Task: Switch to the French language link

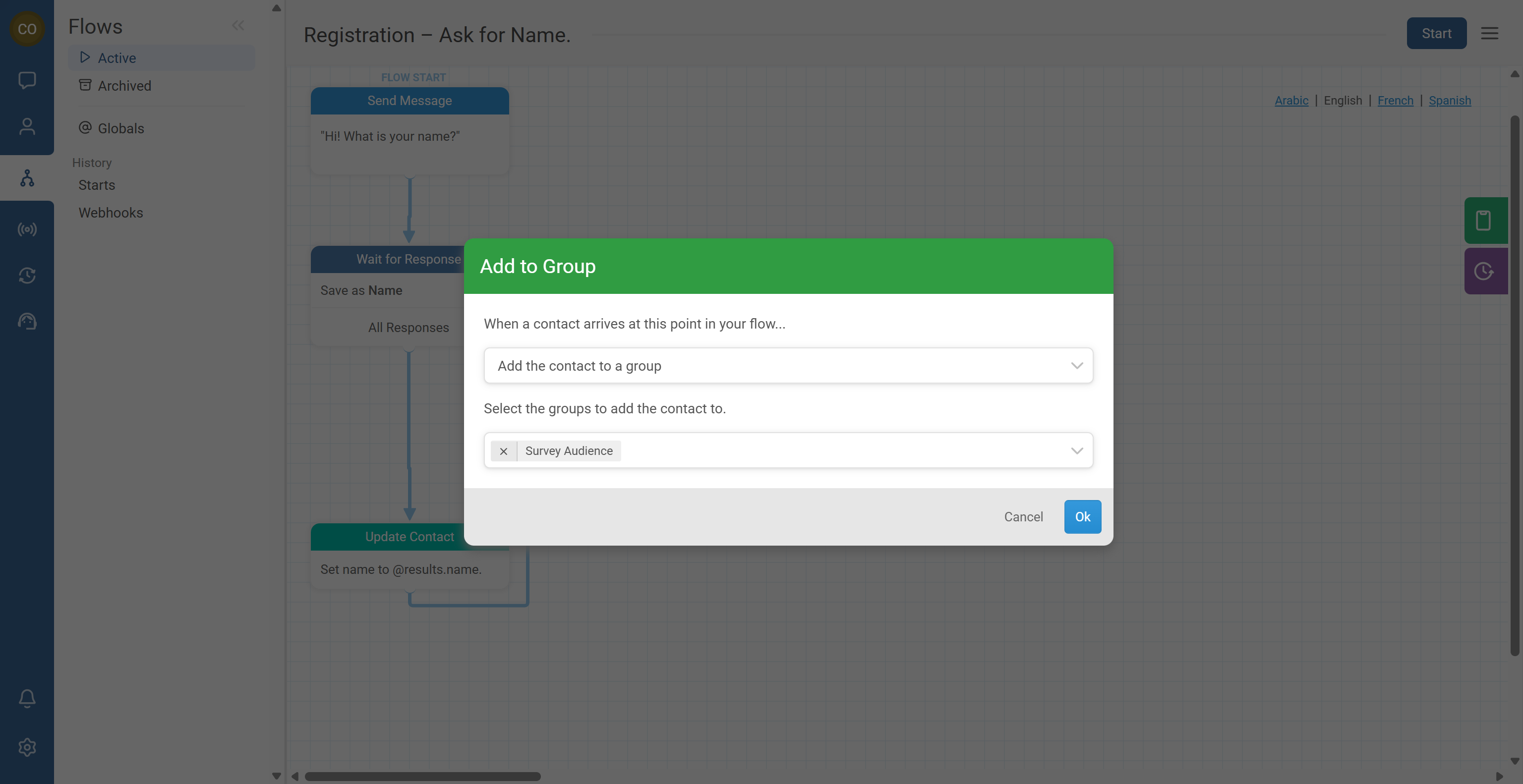Action: coord(1395,101)
